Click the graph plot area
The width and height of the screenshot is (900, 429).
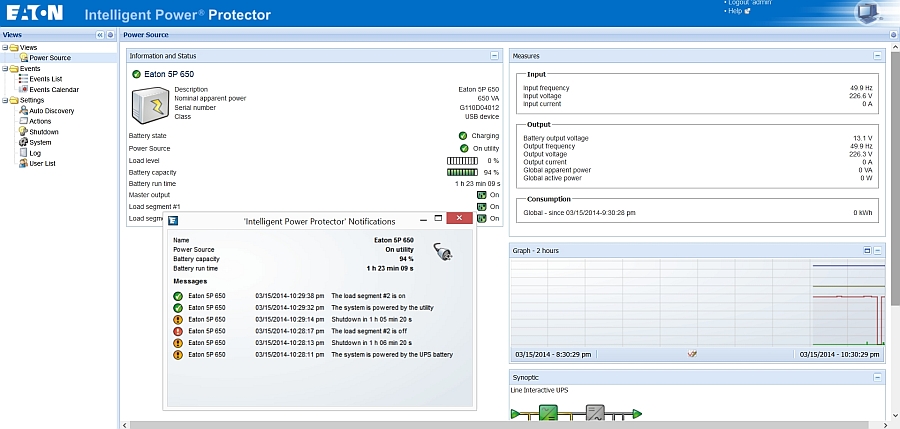pyautogui.click(x=697, y=302)
